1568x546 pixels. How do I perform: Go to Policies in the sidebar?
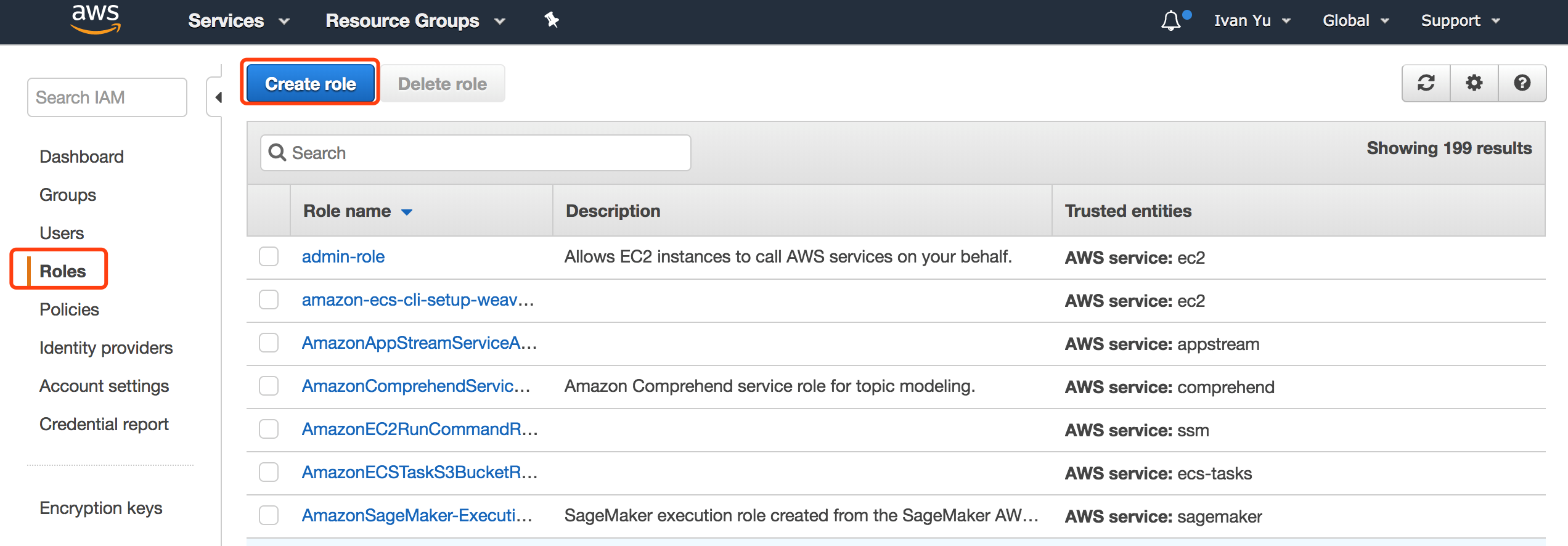click(x=69, y=309)
